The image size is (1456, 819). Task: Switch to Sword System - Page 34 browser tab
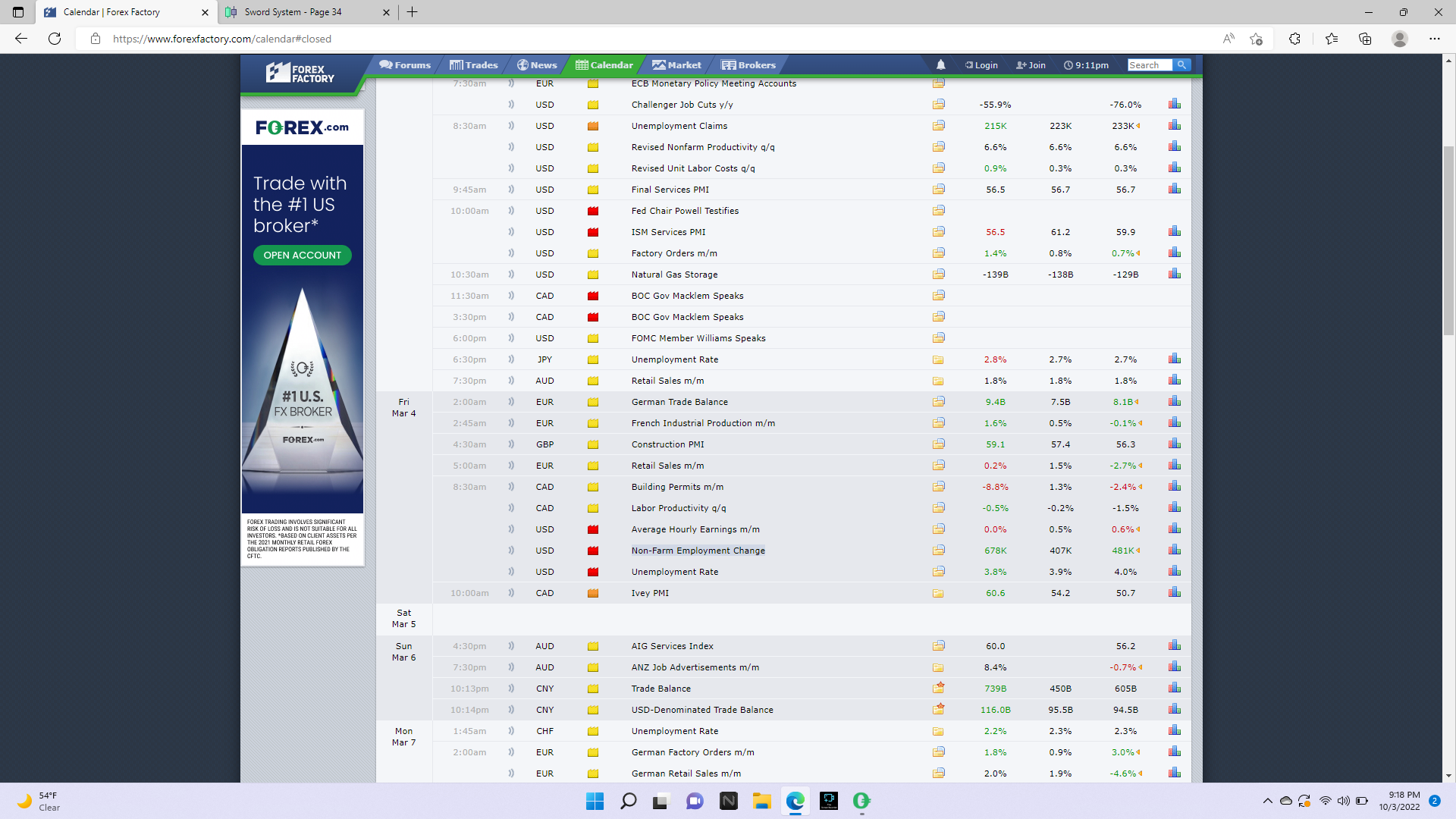tap(293, 12)
